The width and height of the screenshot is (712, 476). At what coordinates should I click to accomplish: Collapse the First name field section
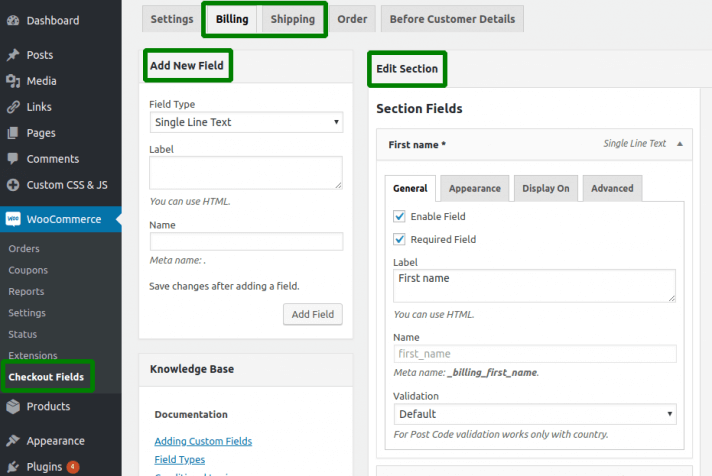680,144
